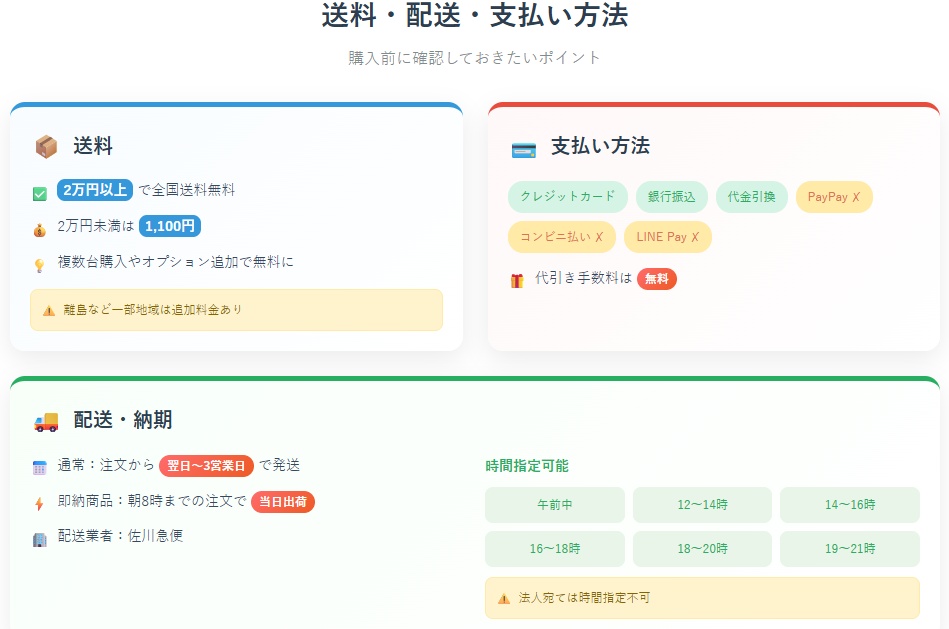Click the 送料 card heading
Image resolution: width=949 pixels, height=629 pixels.
[93, 147]
